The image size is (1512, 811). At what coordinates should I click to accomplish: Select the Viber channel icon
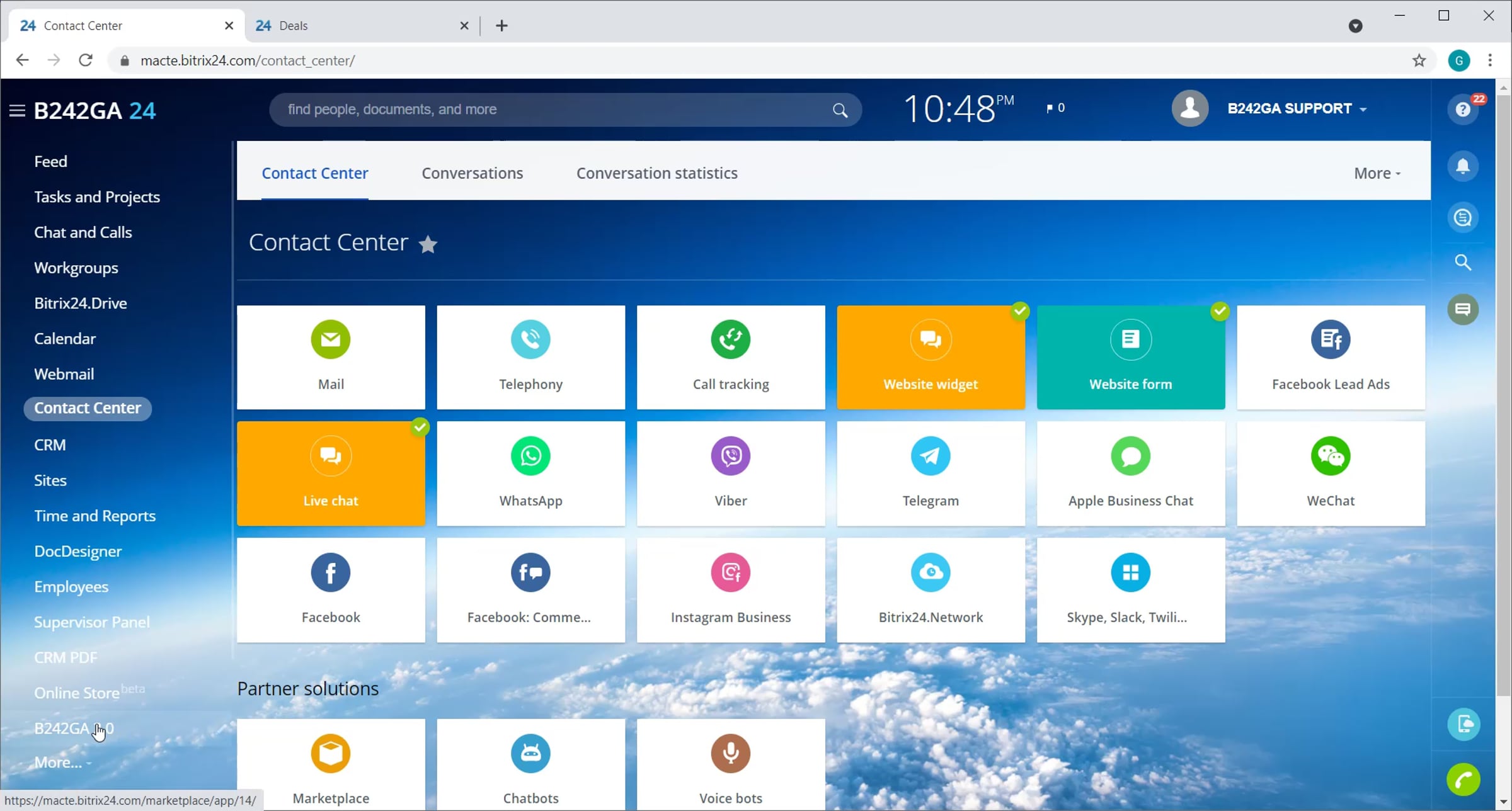click(x=731, y=456)
